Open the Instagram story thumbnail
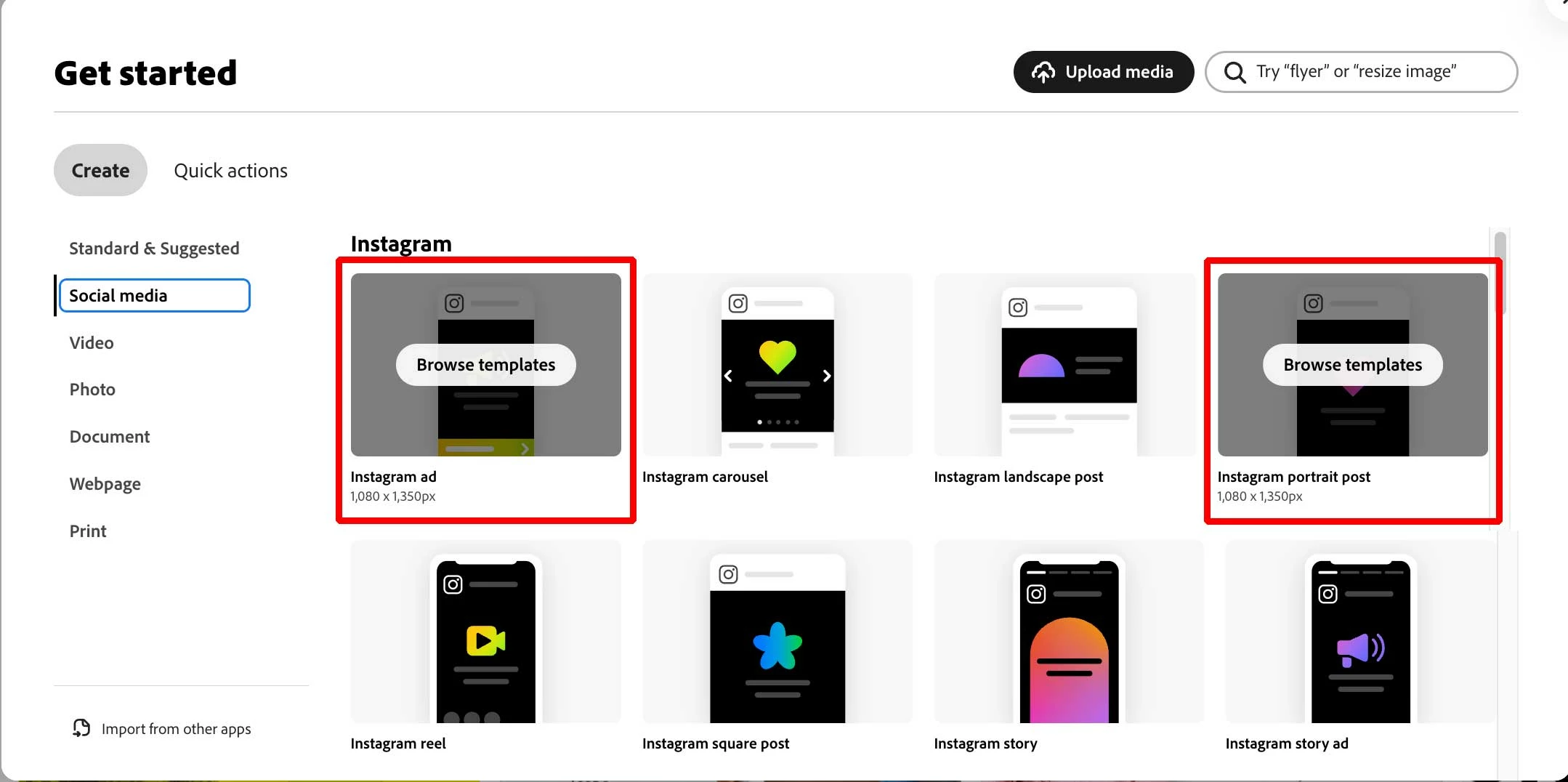 (1069, 632)
